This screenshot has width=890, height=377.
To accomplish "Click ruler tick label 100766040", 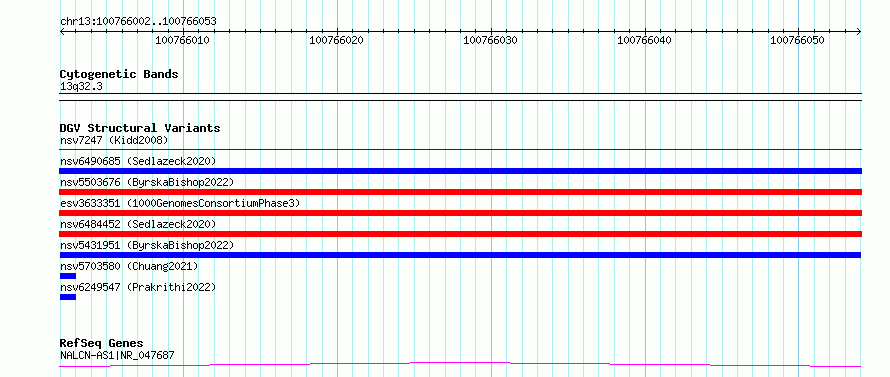I will 644,40.
